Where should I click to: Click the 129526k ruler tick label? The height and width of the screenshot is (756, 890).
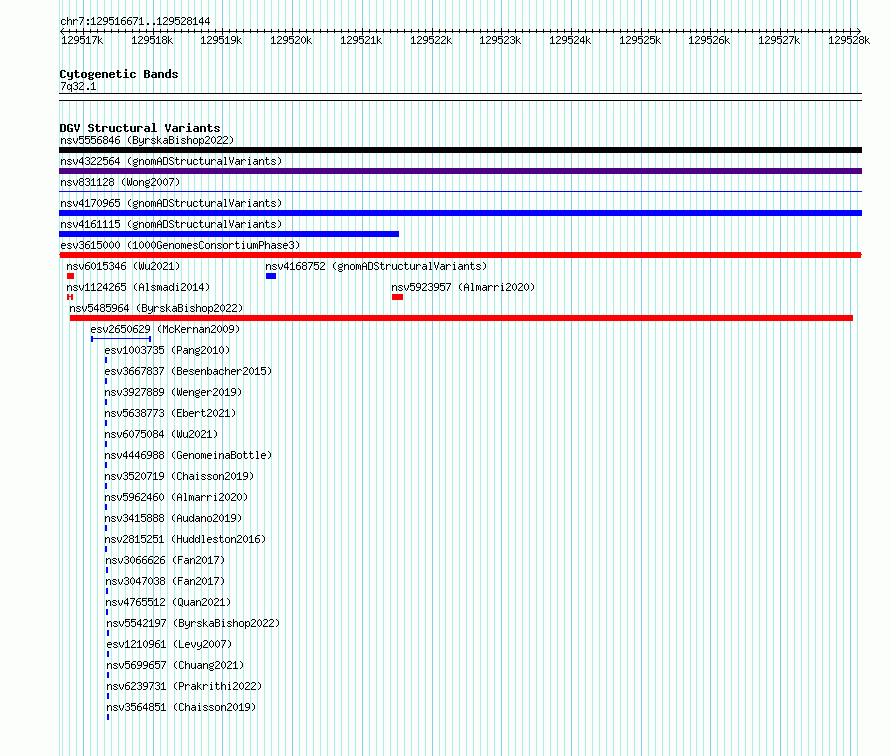pyautogui.click(x=710, y=40)
